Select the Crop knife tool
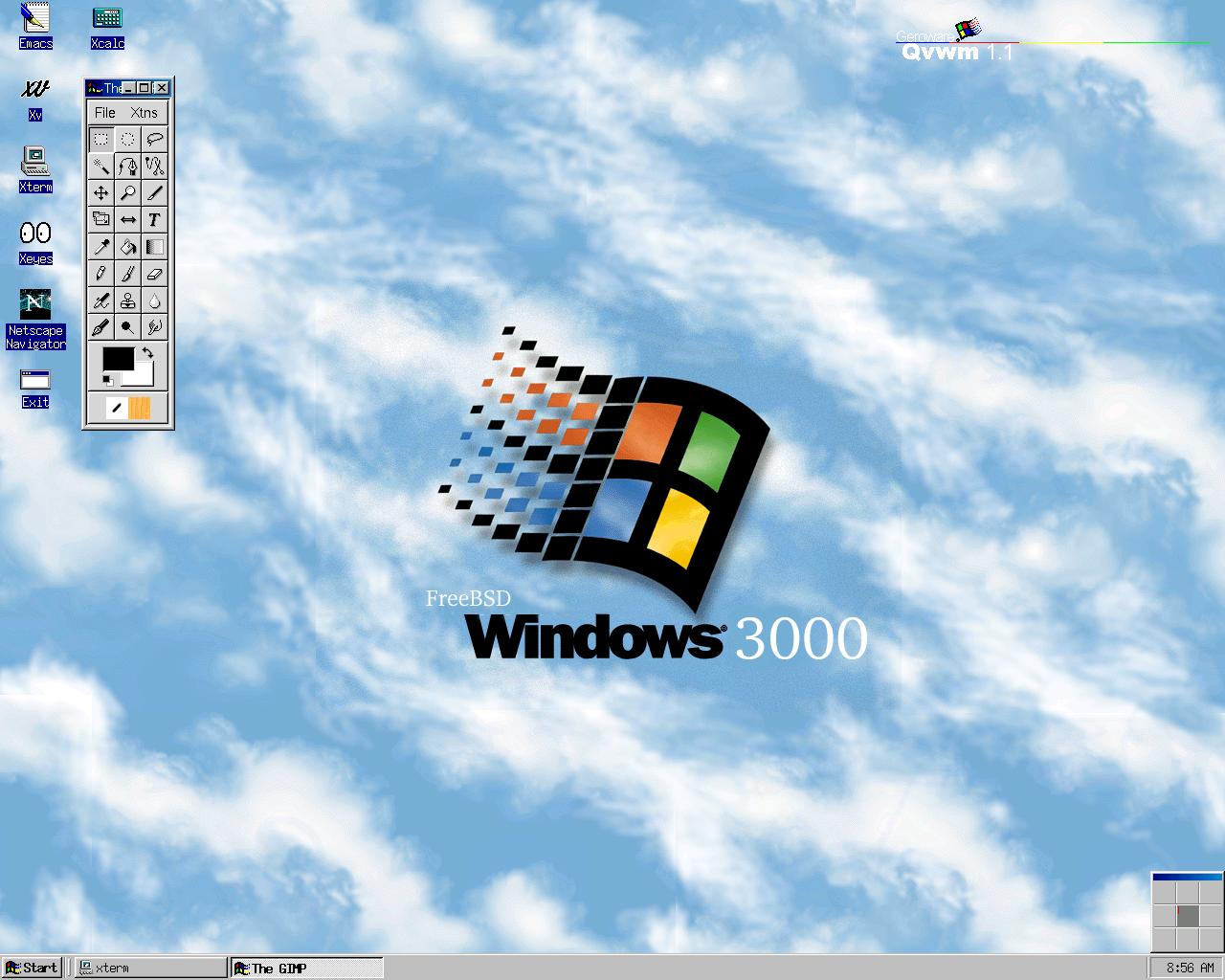This screenshot has width=1225, height=980. (154, 192)
